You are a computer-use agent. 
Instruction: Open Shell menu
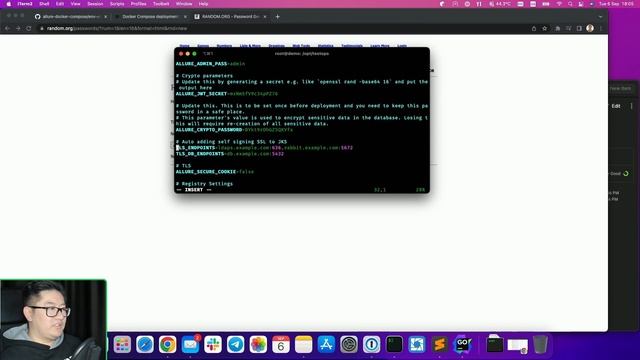(x=44, y=4)
